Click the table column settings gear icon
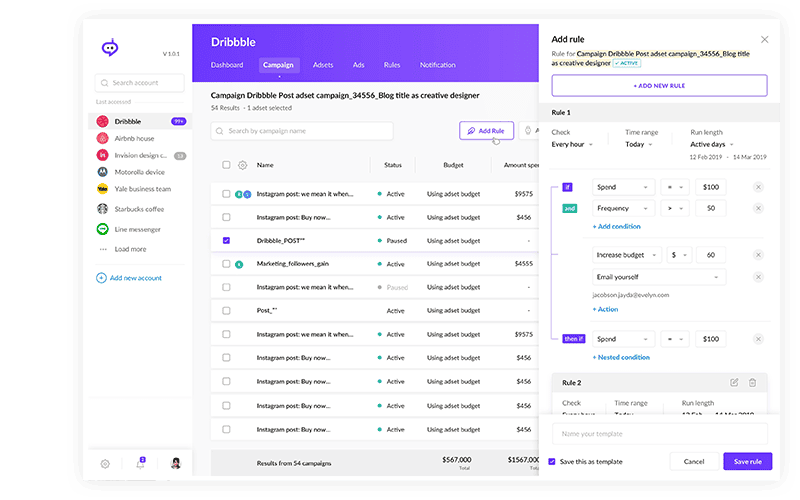The height and width of the screenshot is (500, 800). 242,165
